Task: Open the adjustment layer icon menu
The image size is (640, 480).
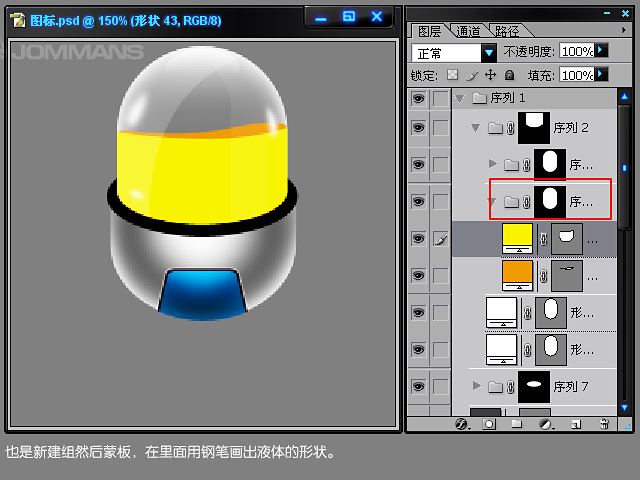Action: (546, 424)
